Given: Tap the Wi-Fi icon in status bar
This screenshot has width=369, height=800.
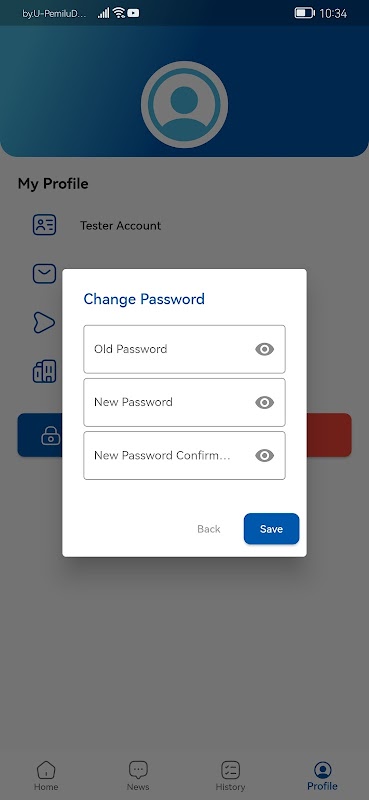Looking at the screenshot, I should tap(119, 13).
